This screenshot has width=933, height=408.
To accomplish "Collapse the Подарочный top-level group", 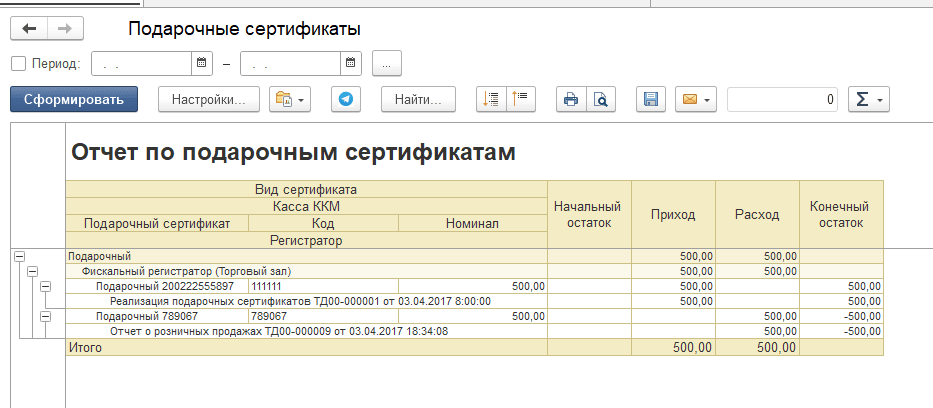I will pyautogui.click(x=20, y=256).
